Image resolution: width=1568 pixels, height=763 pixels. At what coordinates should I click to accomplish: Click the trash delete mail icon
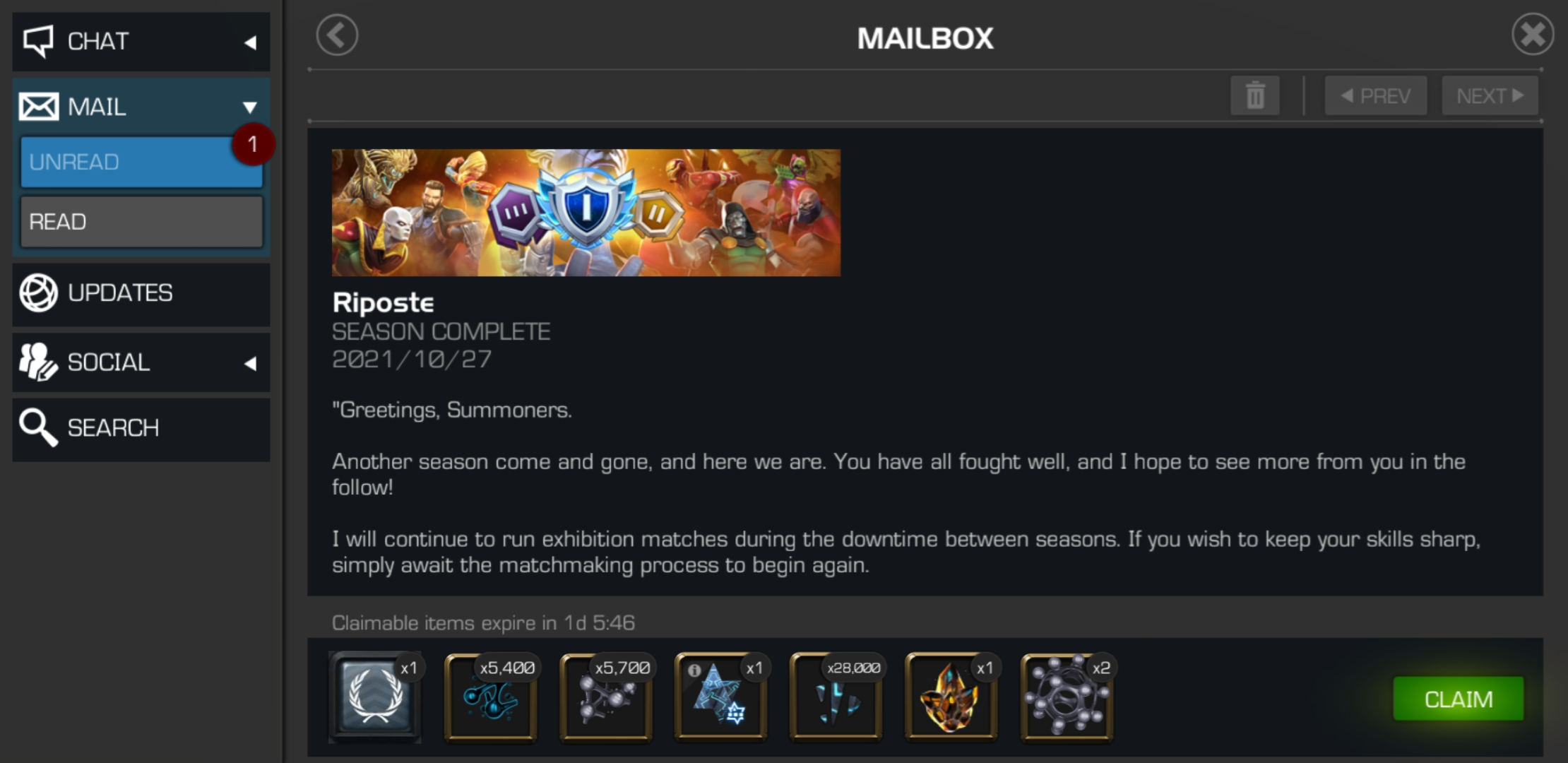1254,95
